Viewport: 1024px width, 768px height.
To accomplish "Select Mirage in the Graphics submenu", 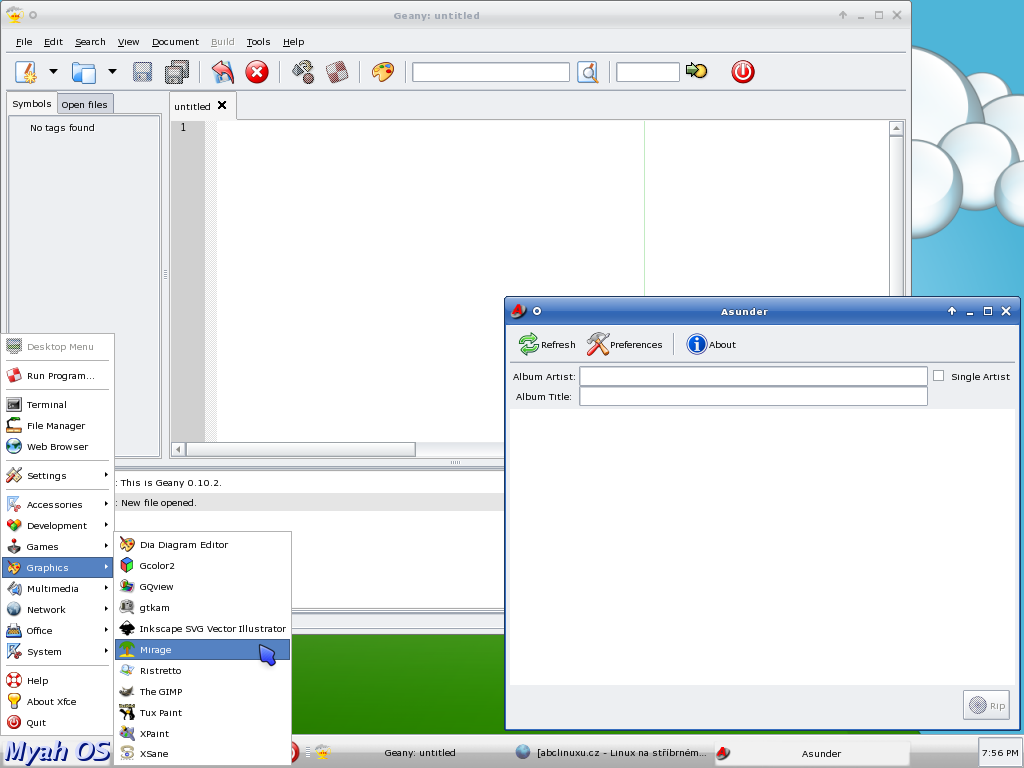I will click(202, 650).
